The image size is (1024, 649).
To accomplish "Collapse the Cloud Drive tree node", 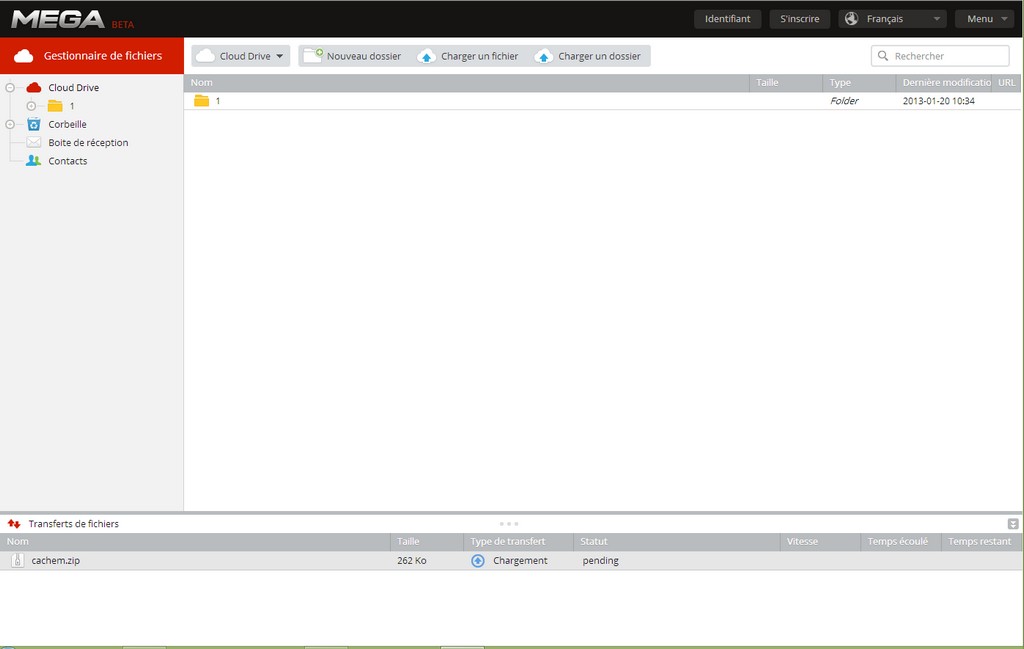I will [10, 87].
